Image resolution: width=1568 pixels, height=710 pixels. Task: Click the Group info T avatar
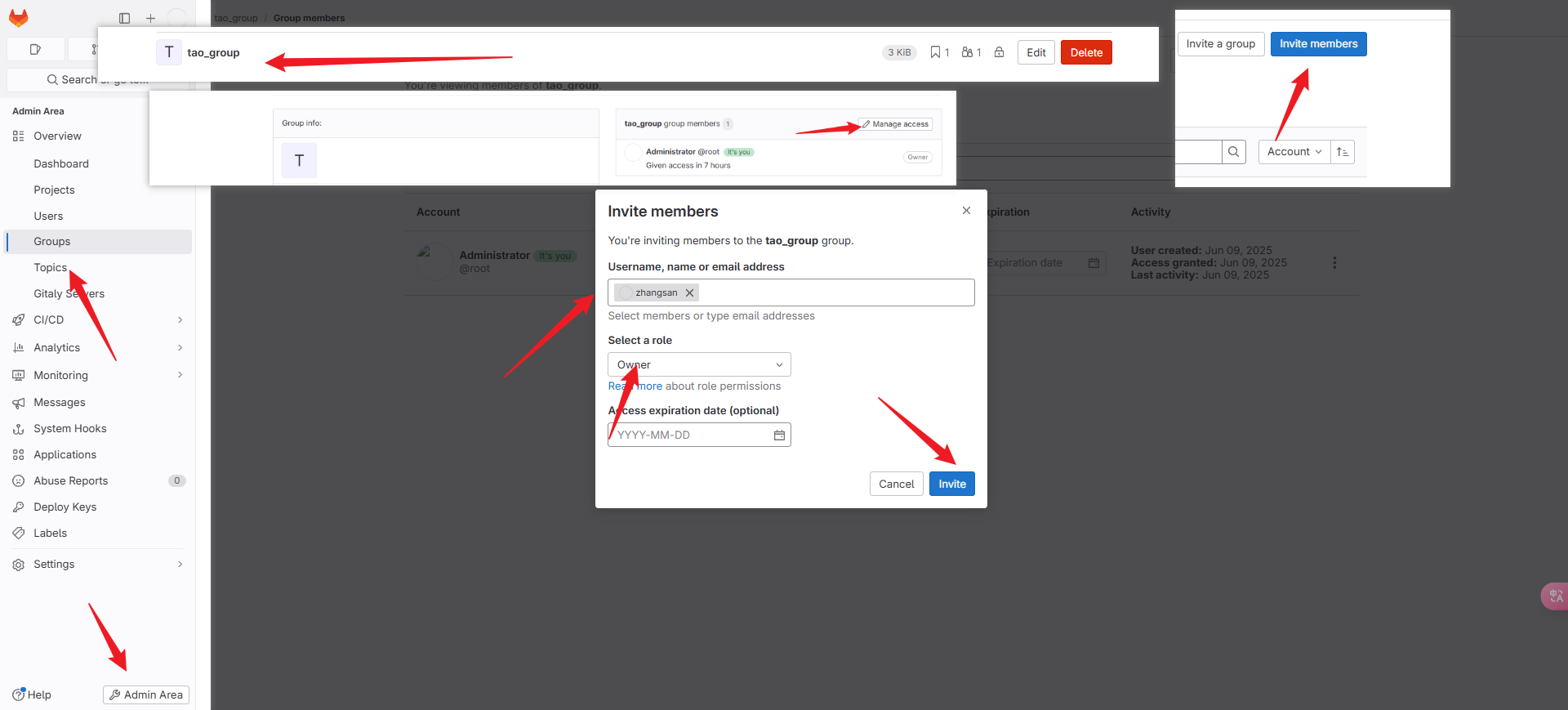click(299, 160)
